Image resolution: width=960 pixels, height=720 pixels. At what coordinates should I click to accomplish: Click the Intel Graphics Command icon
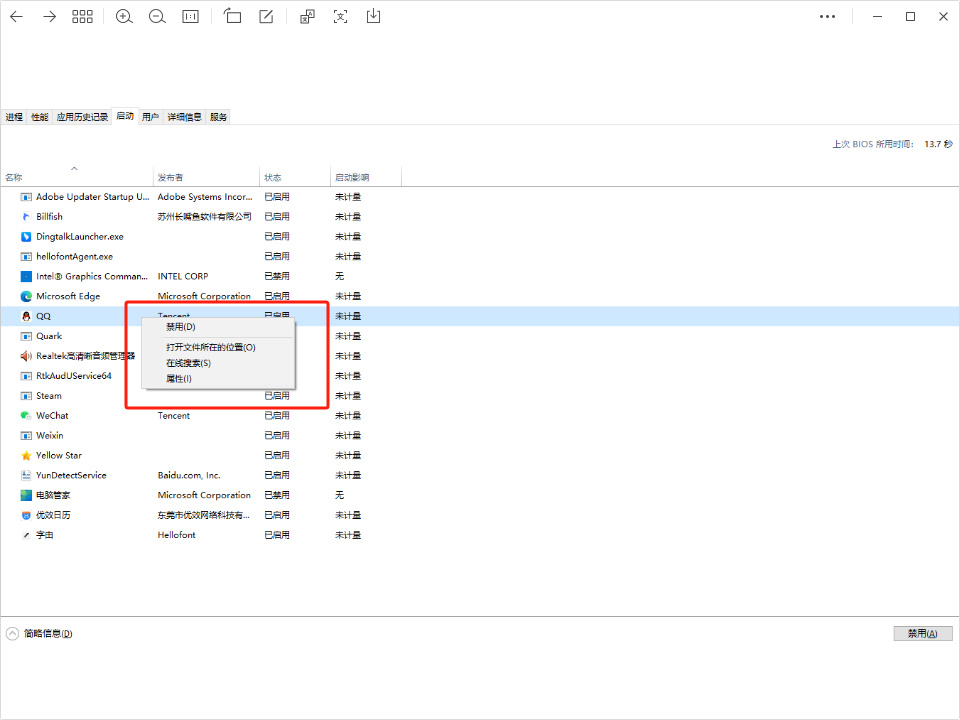tap(26, 277)
